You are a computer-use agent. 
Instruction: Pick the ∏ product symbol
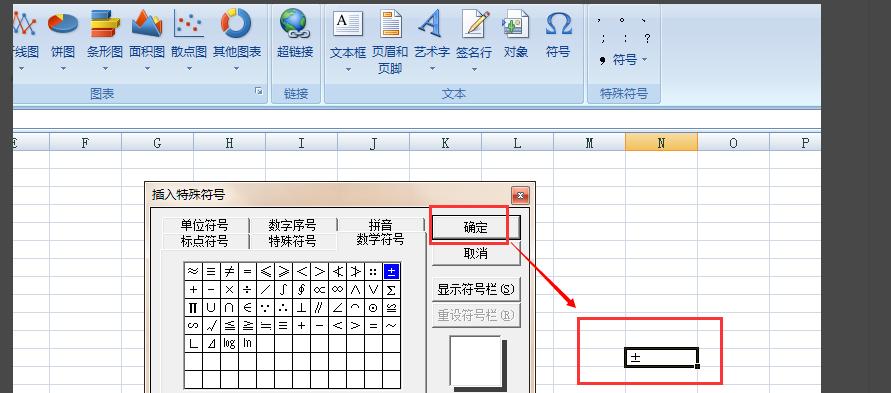point(193,307)
